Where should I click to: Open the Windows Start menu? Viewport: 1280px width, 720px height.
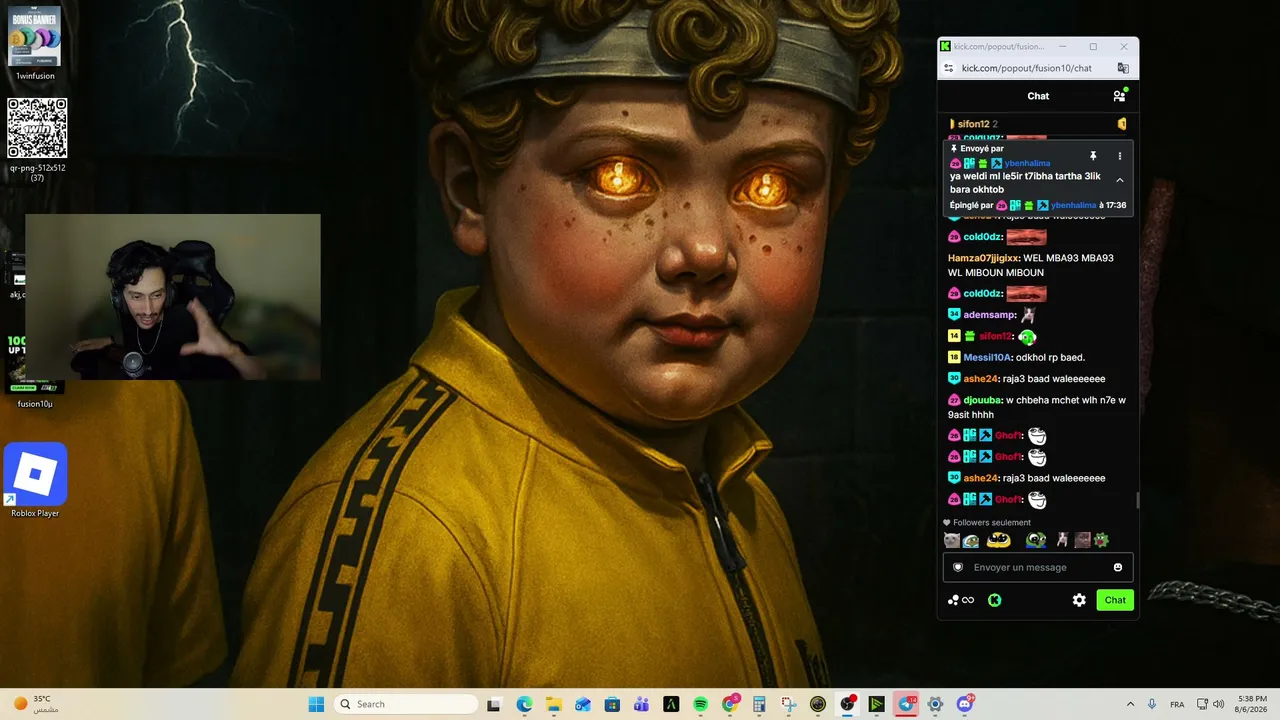pos(316,704)
